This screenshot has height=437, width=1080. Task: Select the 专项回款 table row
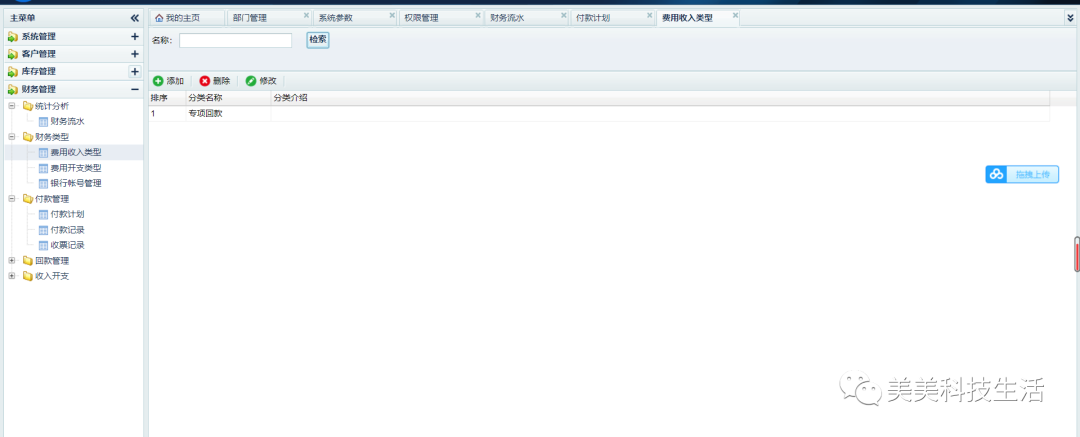pos(599,114)
